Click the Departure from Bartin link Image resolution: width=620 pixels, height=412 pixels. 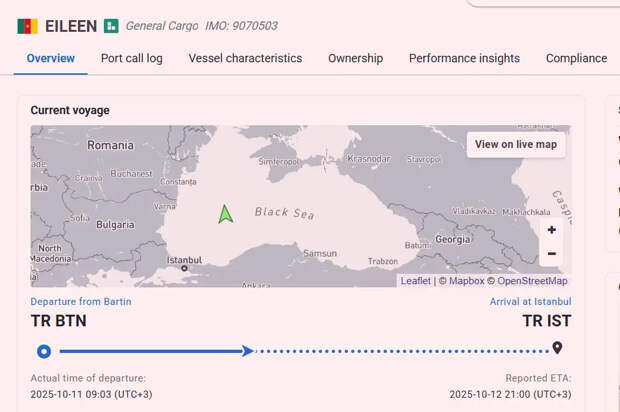[x=81, y=301]
